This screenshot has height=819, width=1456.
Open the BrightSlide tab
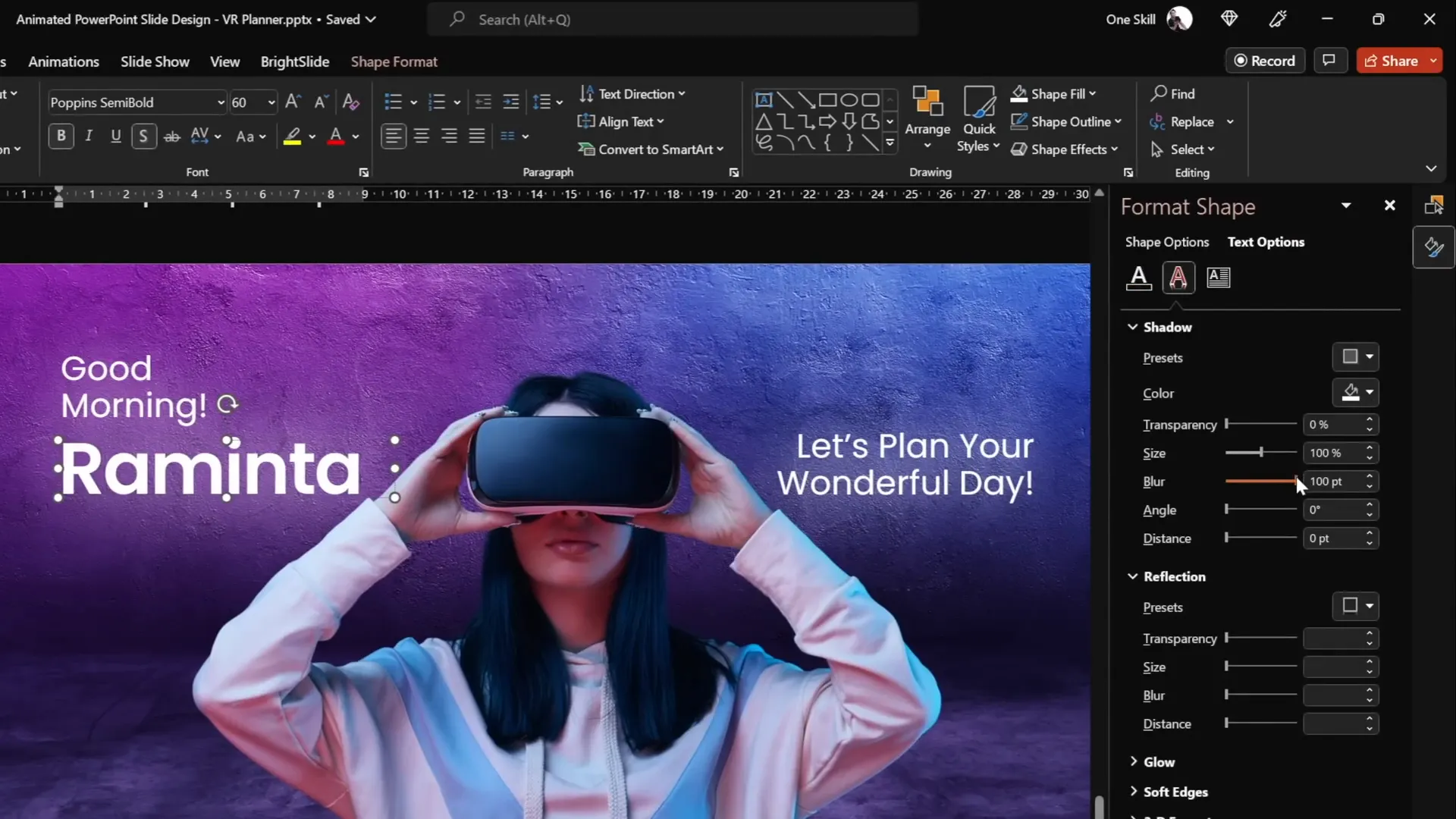click(295, 61)
